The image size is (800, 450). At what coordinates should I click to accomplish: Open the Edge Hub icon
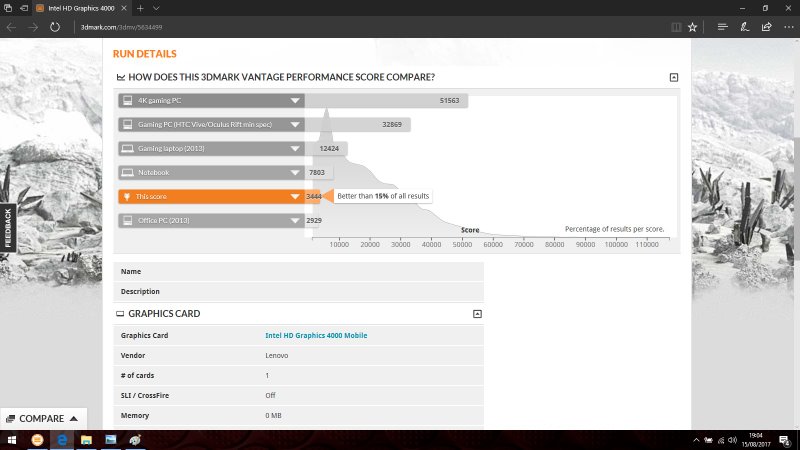[722, 27]
